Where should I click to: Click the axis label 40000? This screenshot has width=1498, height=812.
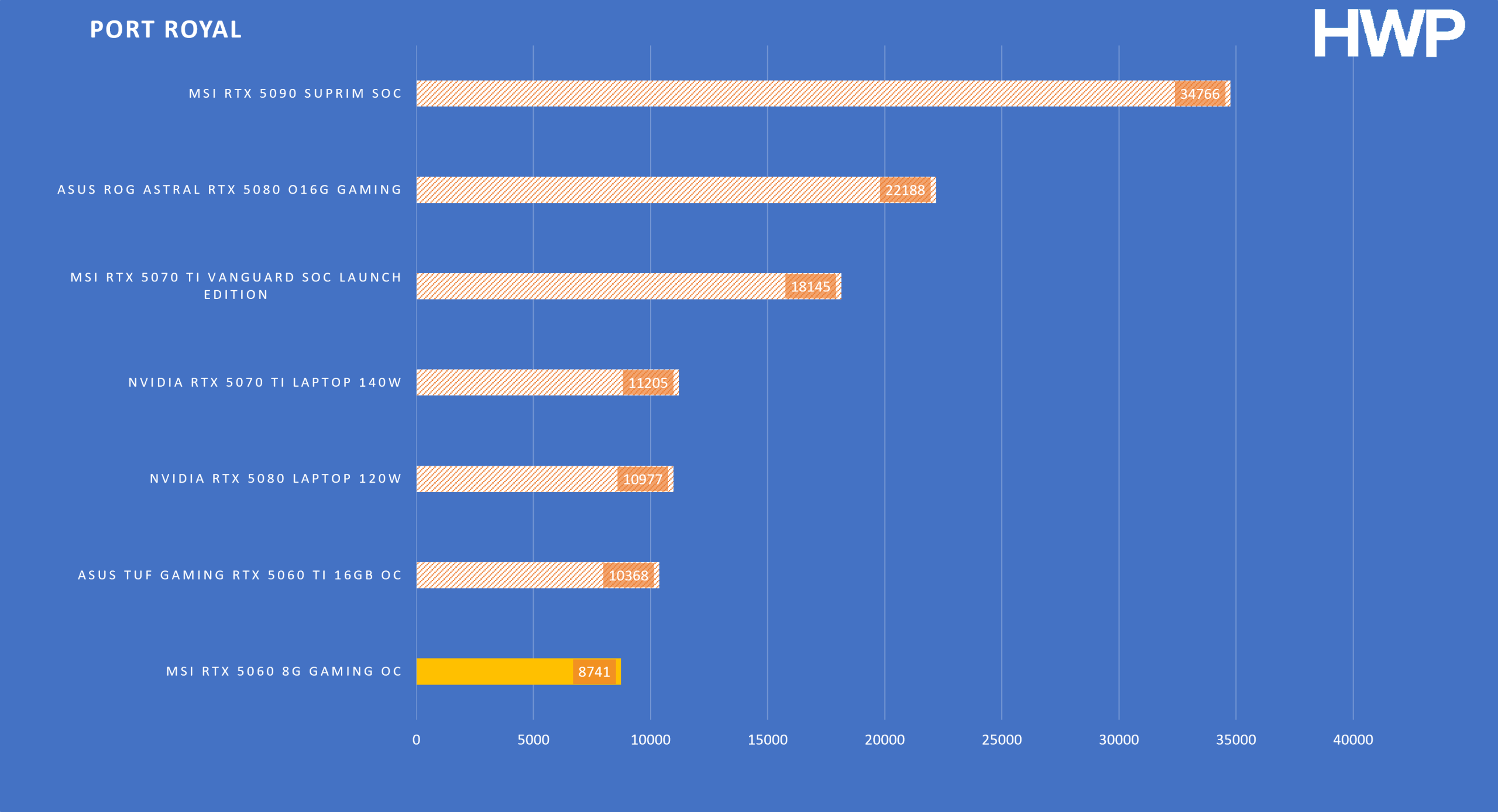(x=1353, y=740)
